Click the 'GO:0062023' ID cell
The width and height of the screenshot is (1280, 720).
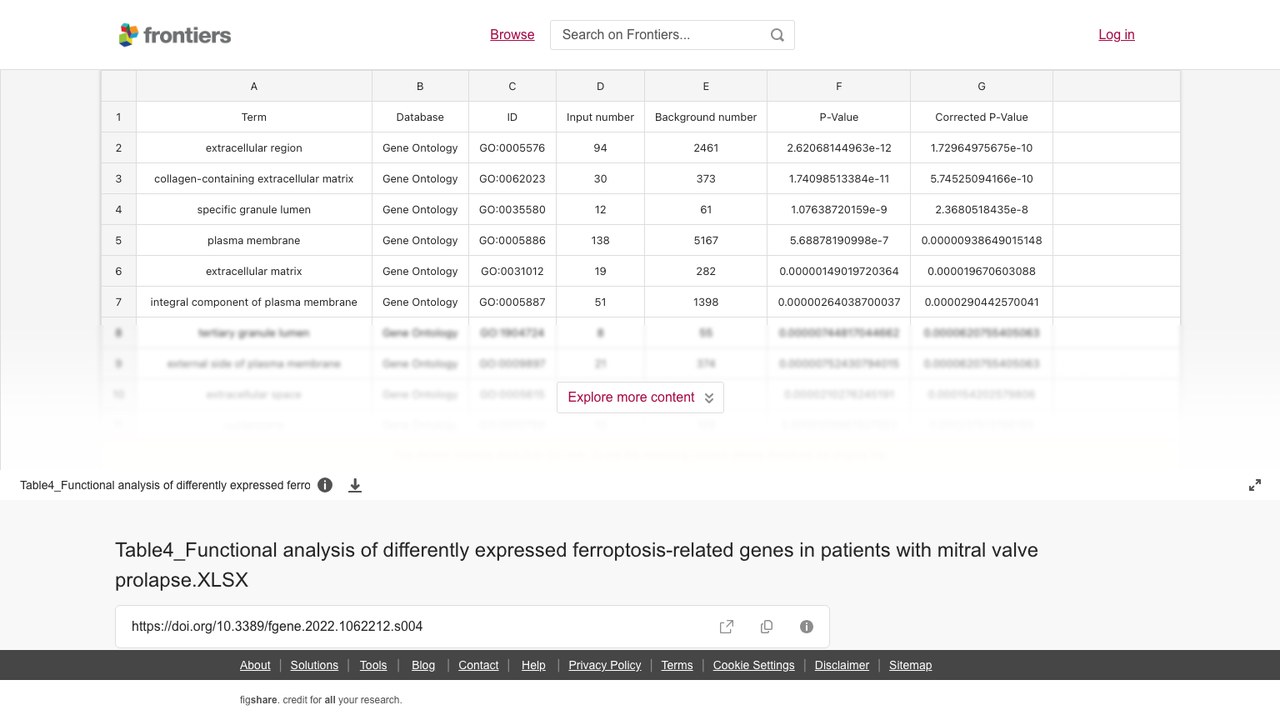(512, 179)
